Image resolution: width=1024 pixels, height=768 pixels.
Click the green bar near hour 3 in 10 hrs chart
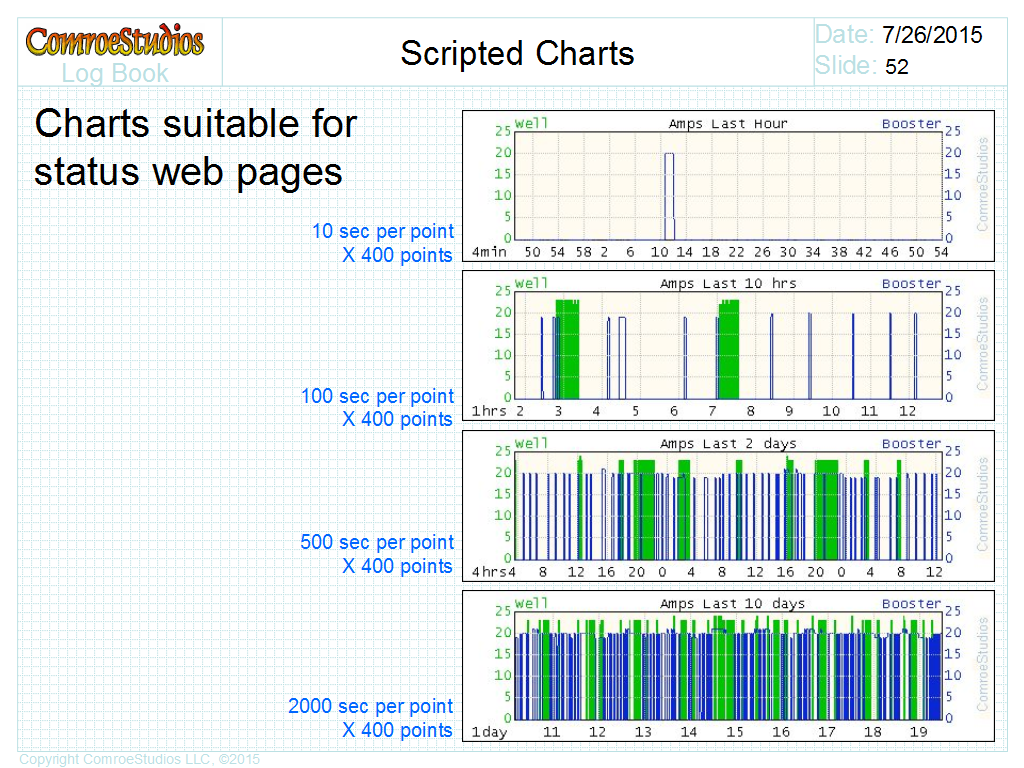[x=568, y=348]
